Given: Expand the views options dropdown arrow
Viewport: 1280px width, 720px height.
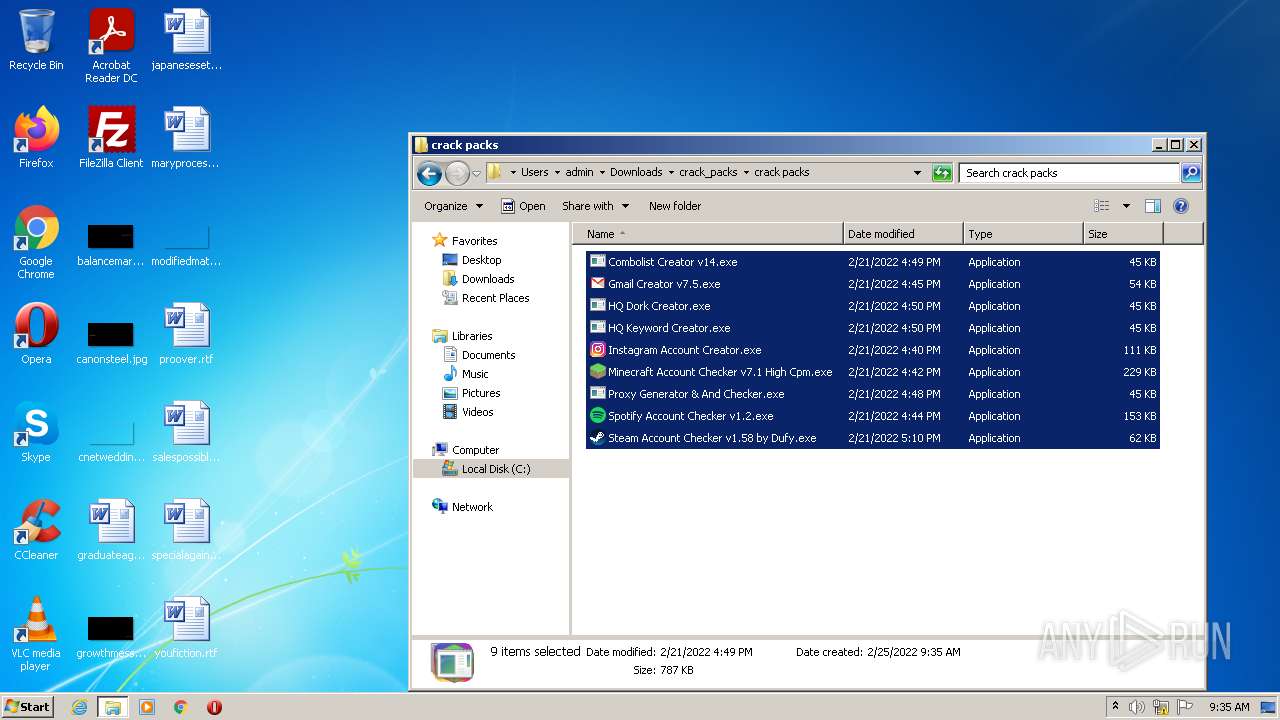Looking at the screenshot, I should [1126, 206].
